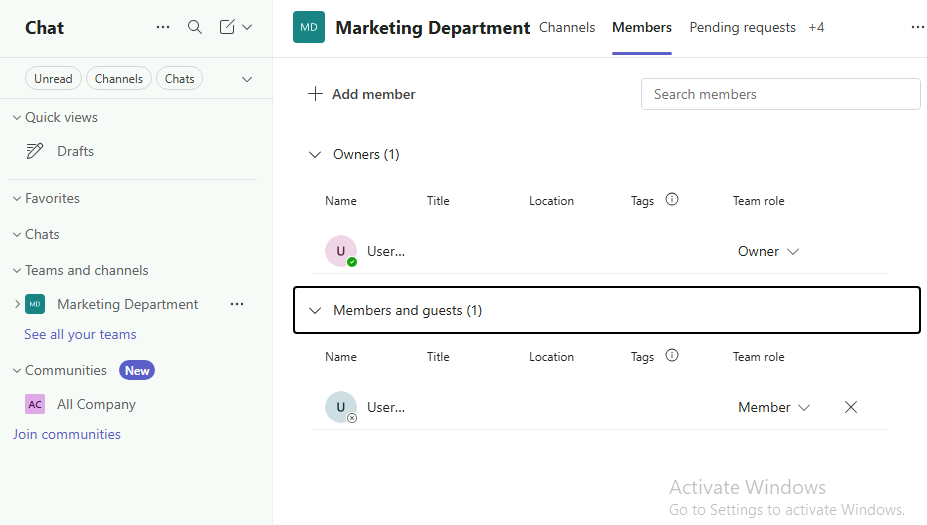Screen dimensions: 927x525
Task: Click Tags info icon in Members table
Action: (672, 355)
